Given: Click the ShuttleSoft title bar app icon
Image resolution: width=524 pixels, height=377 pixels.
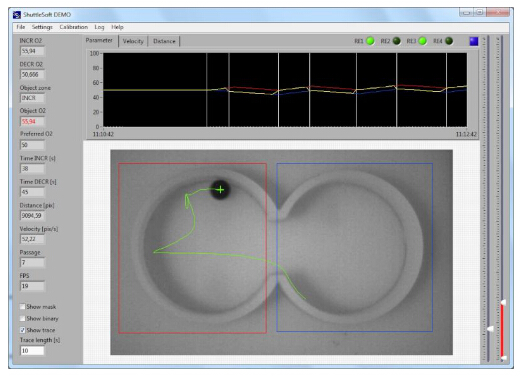Looking at the screenshot, I should (x=17, y=15).
